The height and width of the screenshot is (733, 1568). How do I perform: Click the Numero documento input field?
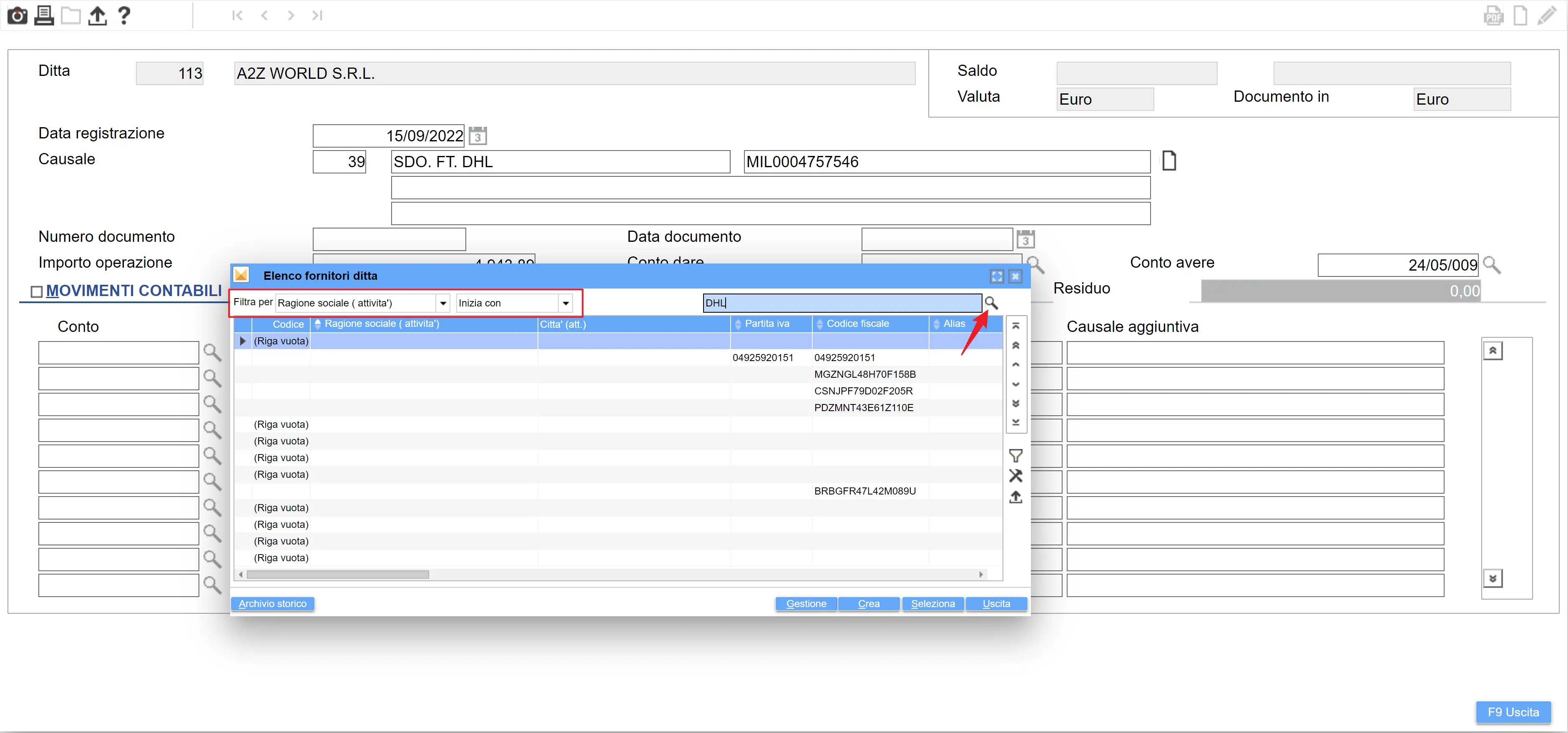[389, 239]
